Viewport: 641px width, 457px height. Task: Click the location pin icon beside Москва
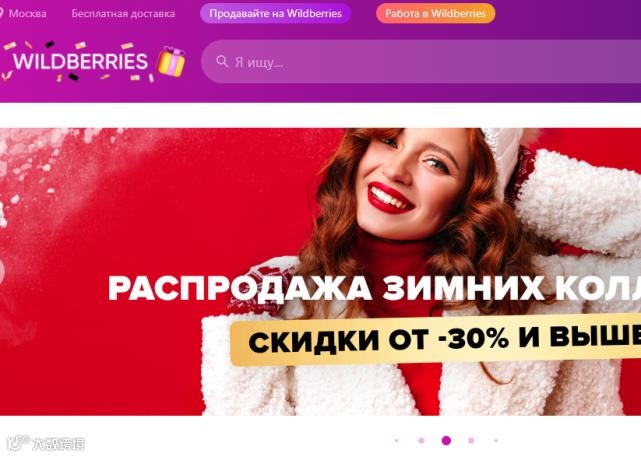(1, 13)
